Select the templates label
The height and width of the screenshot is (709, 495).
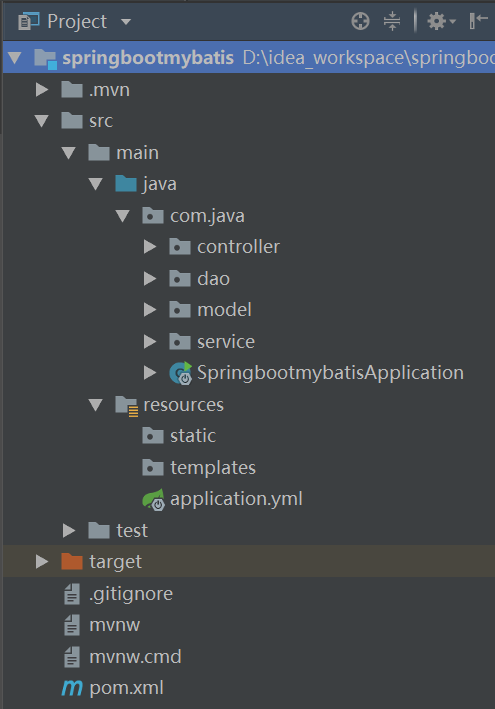213,468
